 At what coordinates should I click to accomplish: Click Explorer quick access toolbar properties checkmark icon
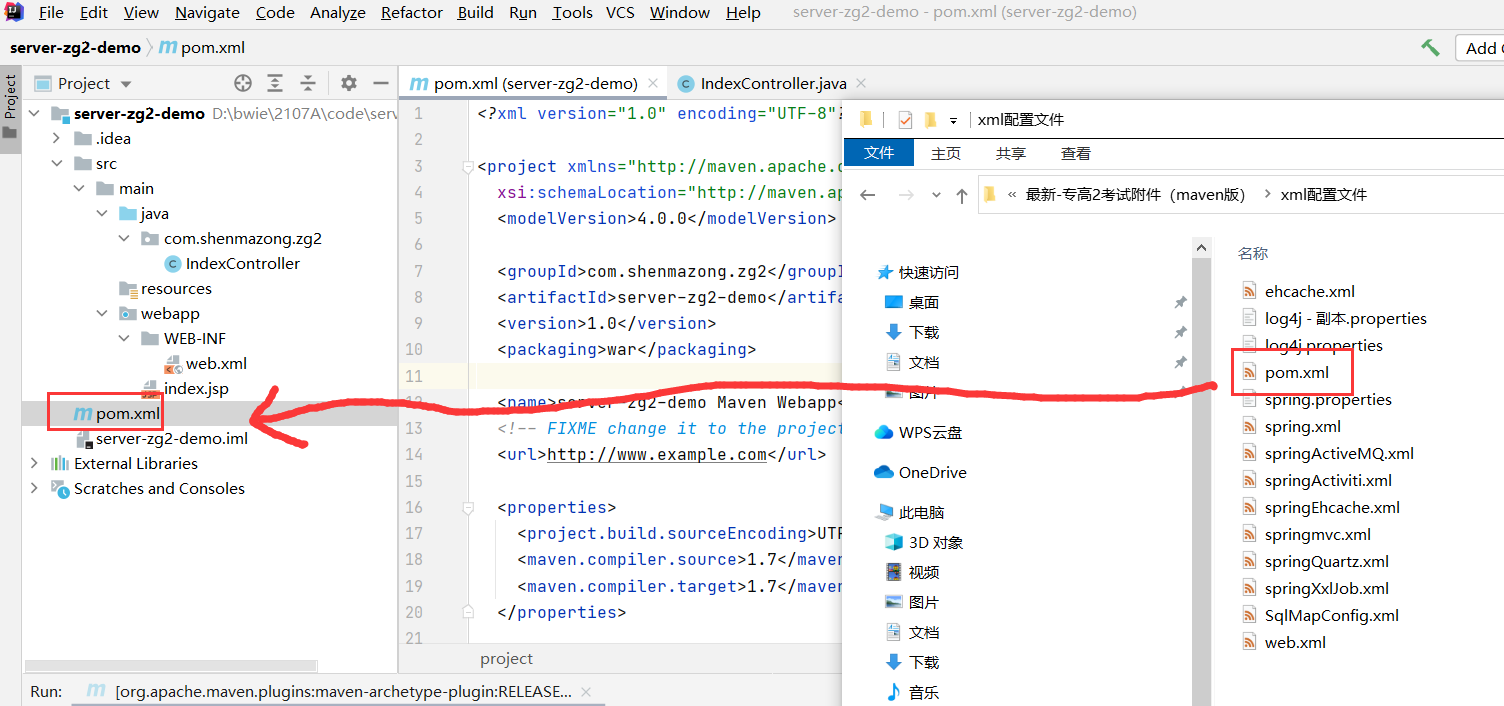[x=905, y=120]
